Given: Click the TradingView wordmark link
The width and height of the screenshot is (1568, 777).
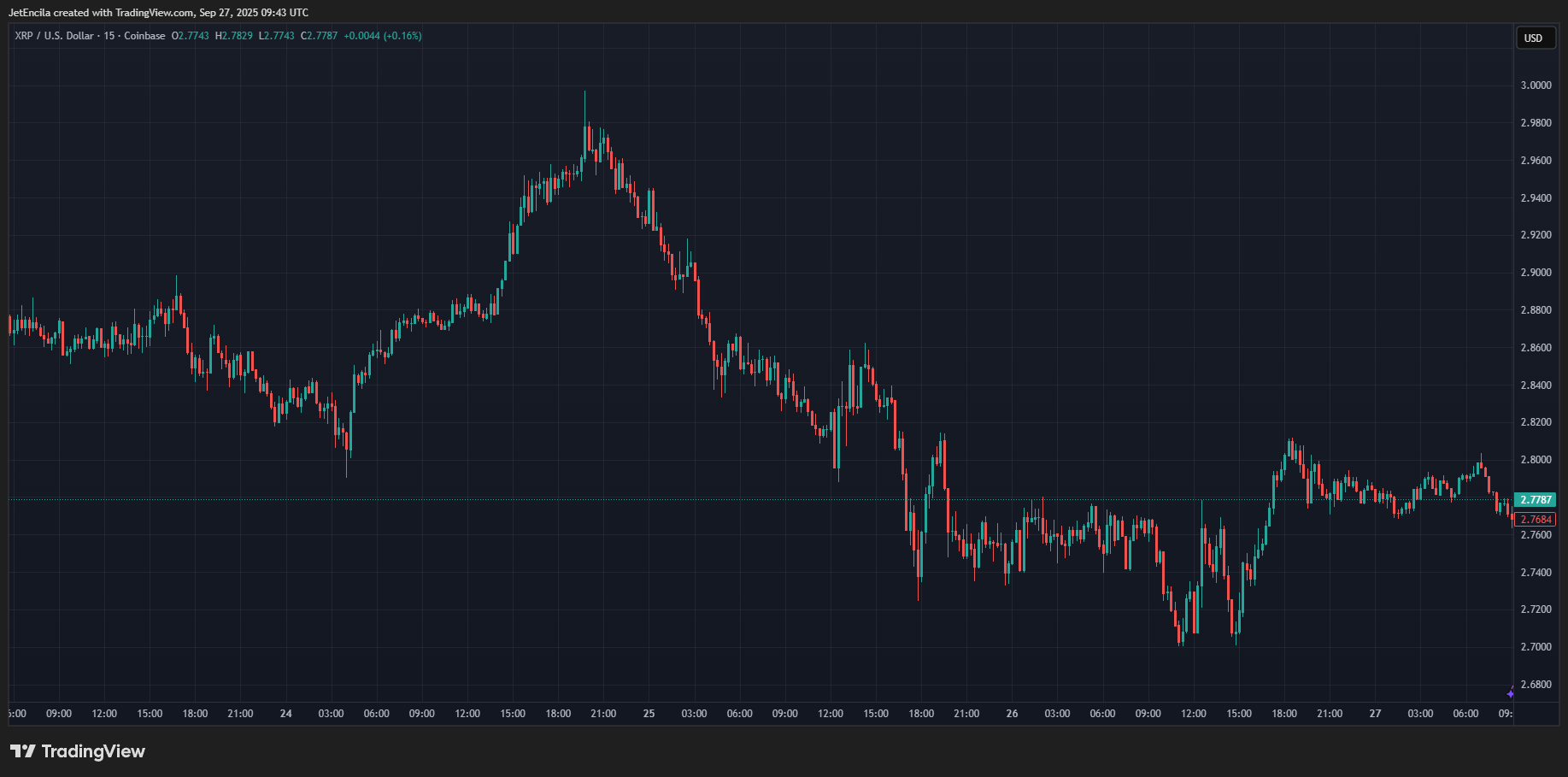Looking at the screenshot, I should point(94,751).
